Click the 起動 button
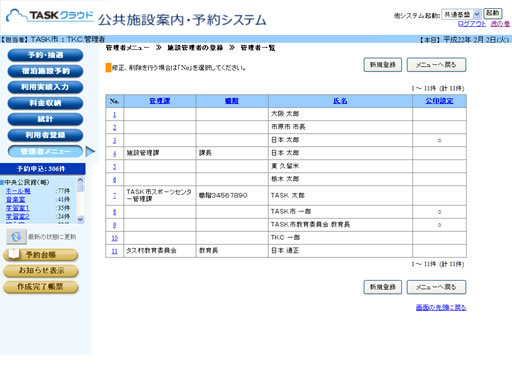 coord(492,13)
